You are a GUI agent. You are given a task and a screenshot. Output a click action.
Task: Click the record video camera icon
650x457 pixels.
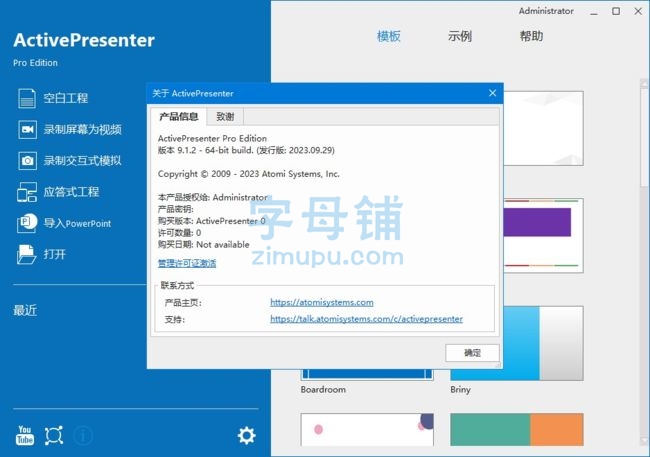pos(27,129)
